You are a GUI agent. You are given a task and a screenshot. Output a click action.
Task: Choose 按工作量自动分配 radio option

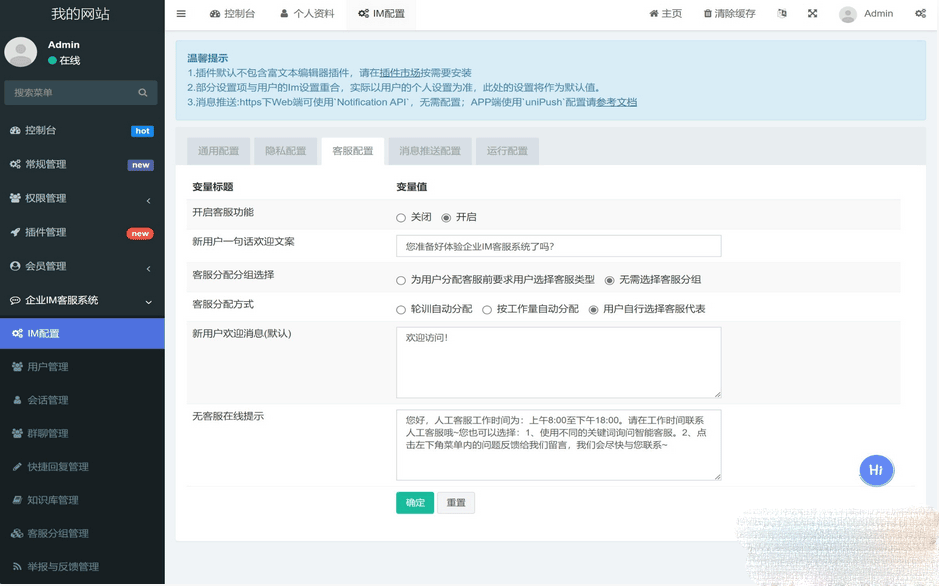point(487,310)
